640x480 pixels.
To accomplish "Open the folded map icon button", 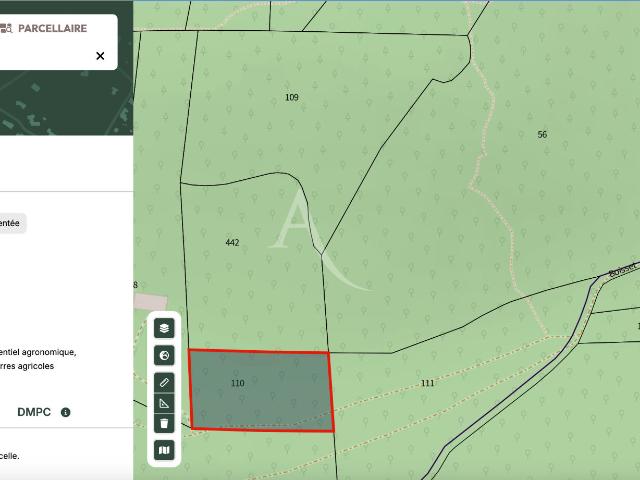I will (164, 450).
